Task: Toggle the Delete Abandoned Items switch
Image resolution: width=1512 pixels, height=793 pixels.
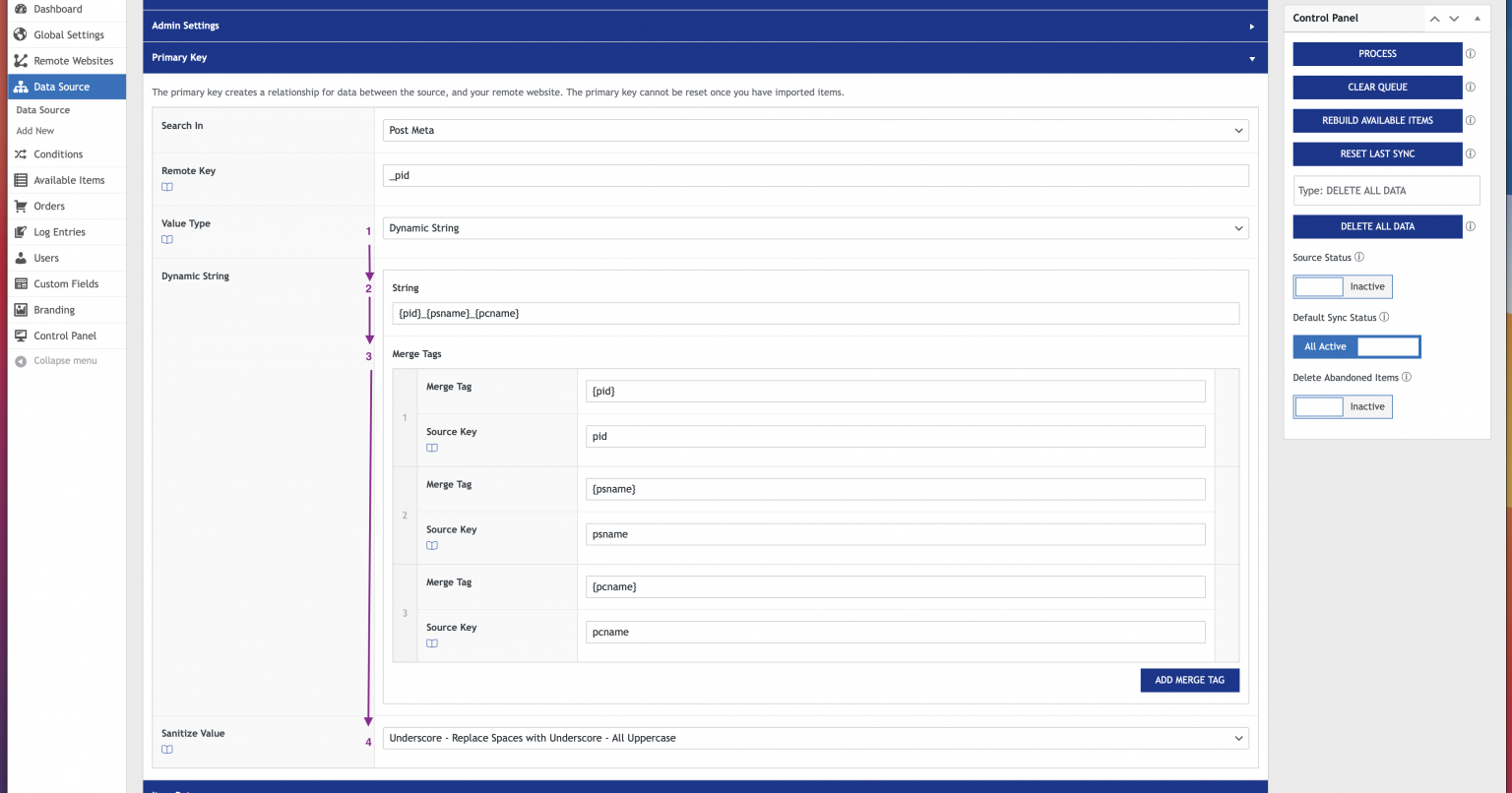Action: [1343, 406]
